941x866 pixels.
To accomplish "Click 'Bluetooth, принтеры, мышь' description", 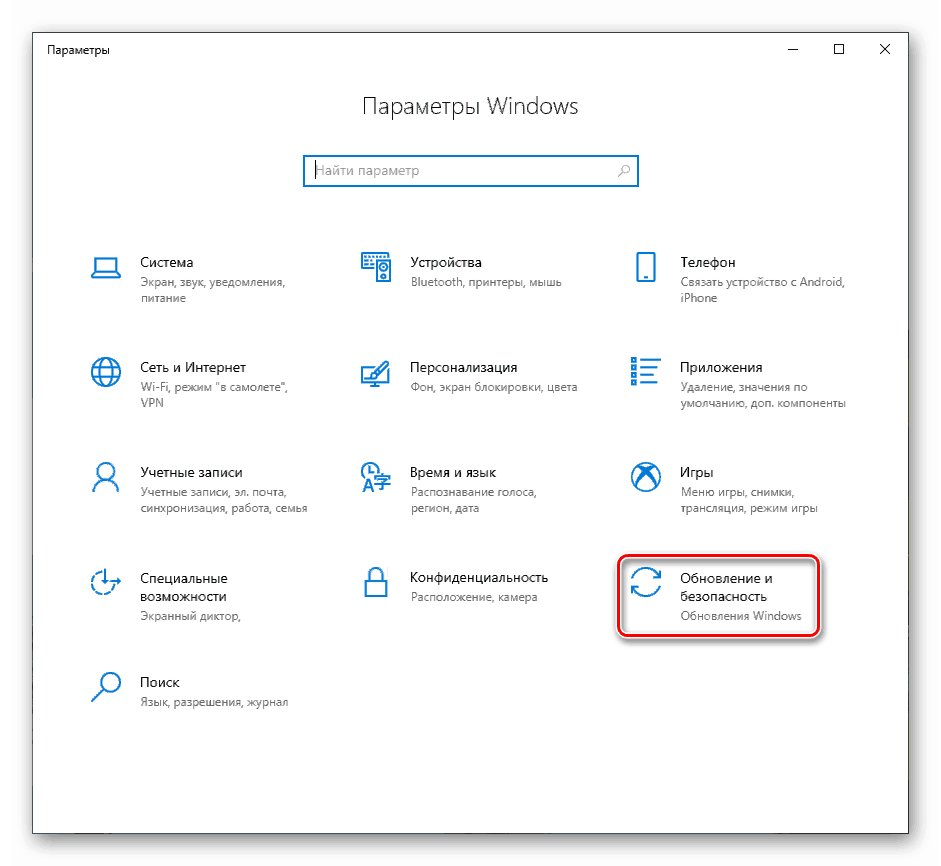I will pos(486,282).
